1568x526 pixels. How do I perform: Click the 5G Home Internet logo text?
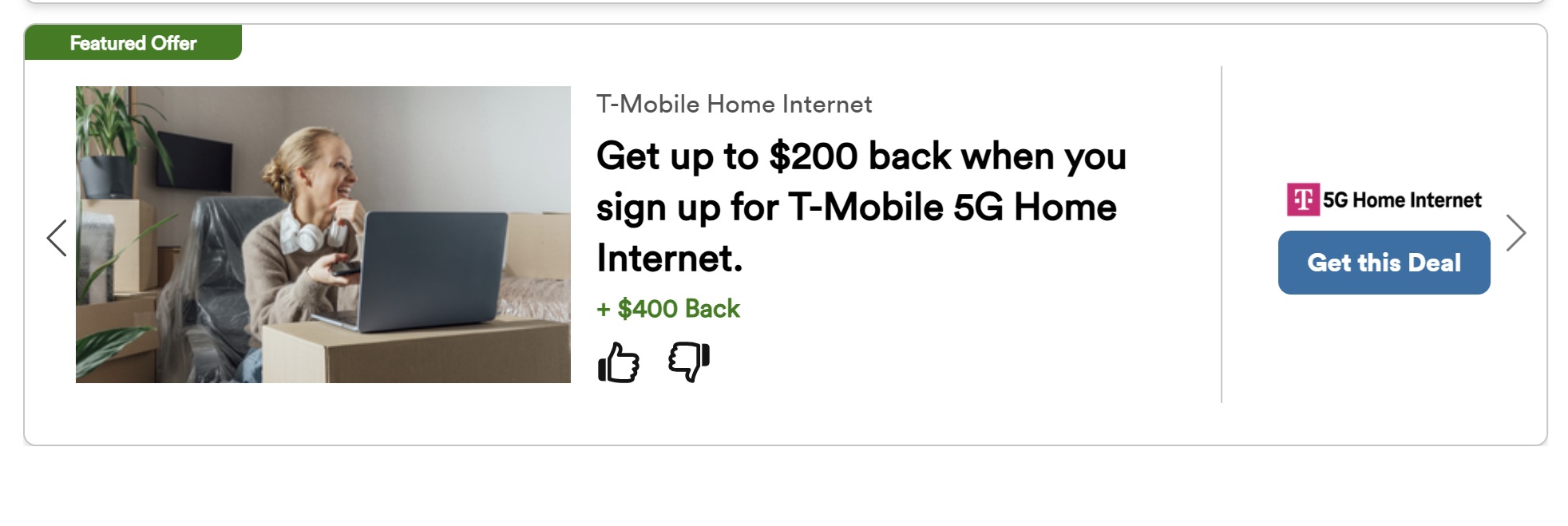click(x=1402, y=200)
